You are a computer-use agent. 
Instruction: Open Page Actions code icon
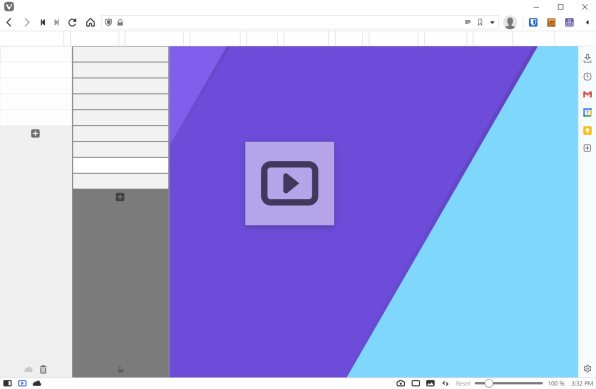click(x=445, y=383)
